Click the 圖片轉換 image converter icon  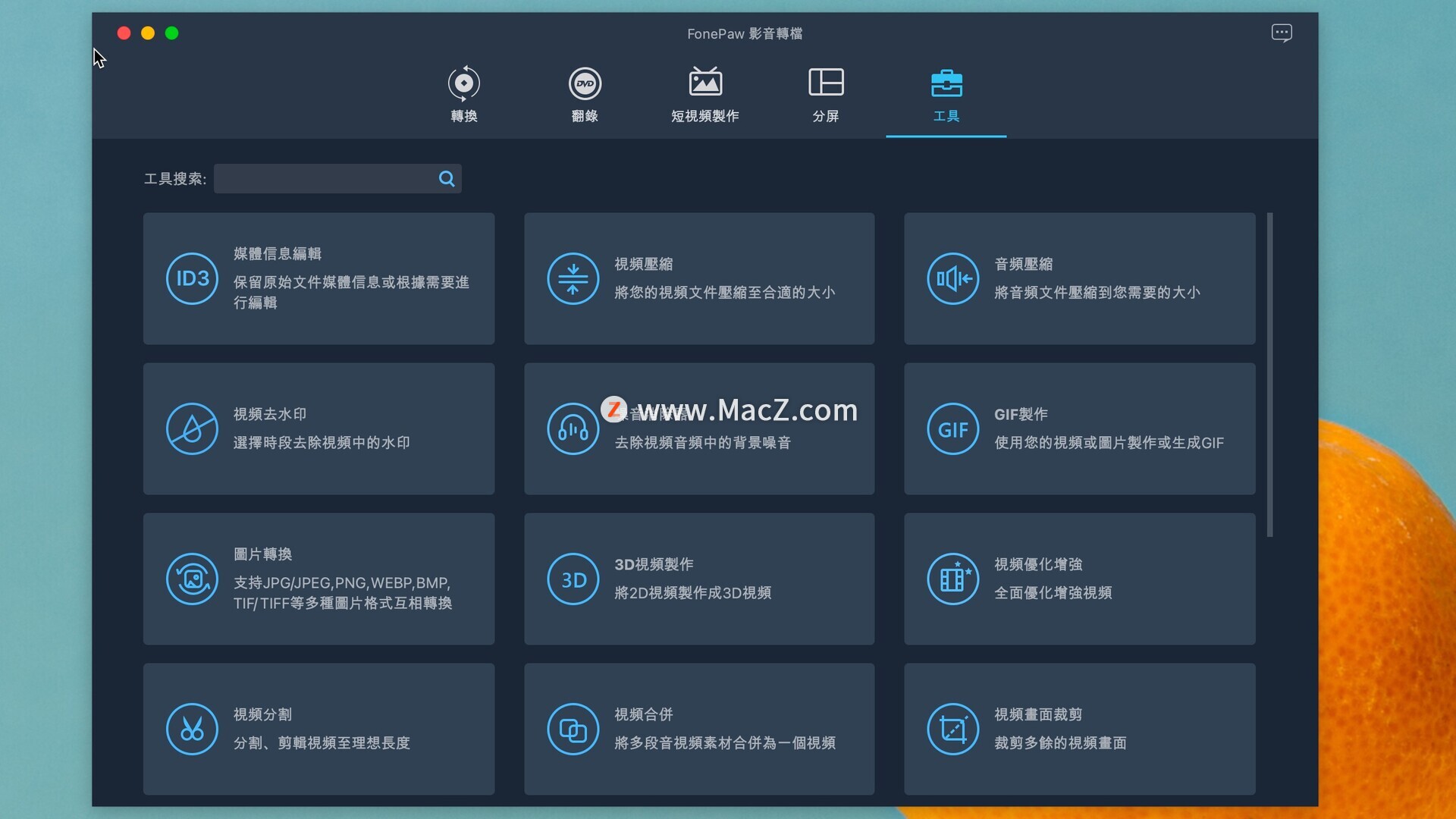pyautogui.click(x=192, y=579)
